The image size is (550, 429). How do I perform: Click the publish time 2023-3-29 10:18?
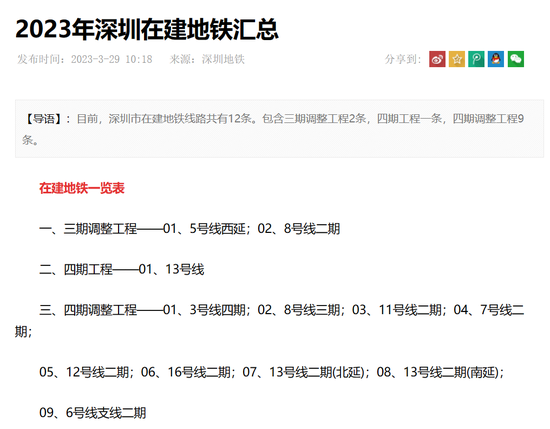(x=112, y=59)
